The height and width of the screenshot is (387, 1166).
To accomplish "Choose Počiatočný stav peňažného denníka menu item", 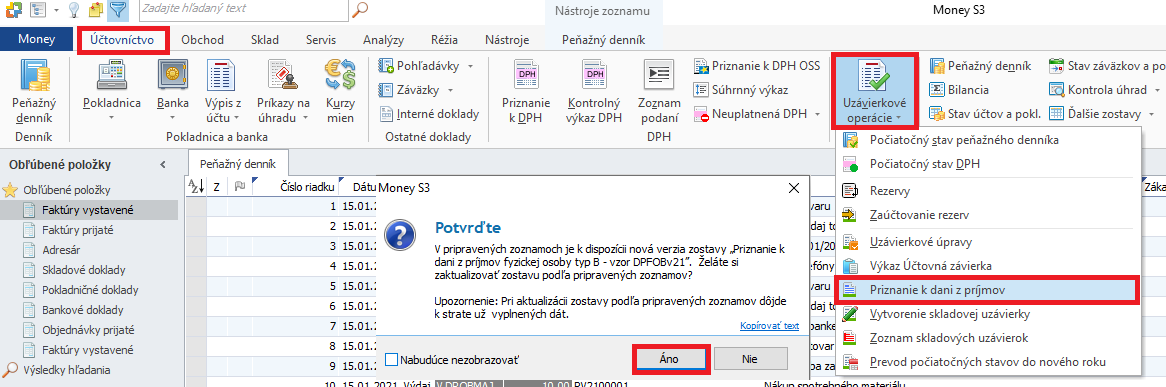I will coord(989,140).
